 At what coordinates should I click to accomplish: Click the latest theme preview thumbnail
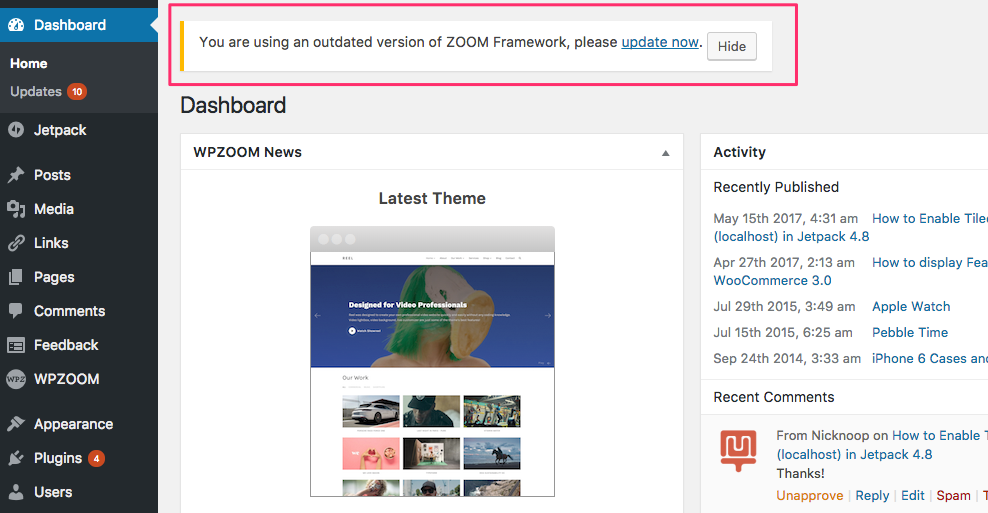pyautogui.click(x=432, y=361)
